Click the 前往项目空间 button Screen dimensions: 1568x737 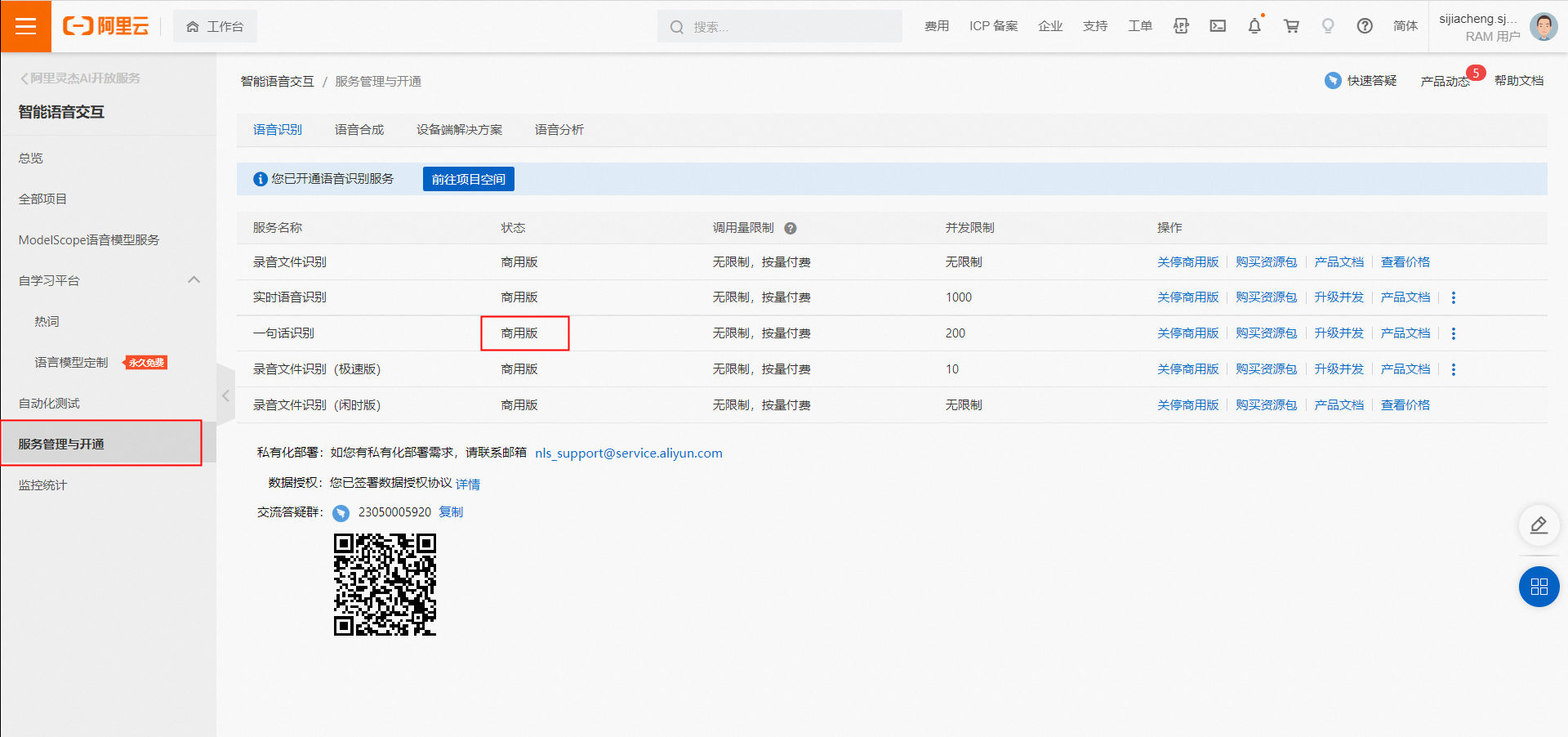tap(469, 179)
